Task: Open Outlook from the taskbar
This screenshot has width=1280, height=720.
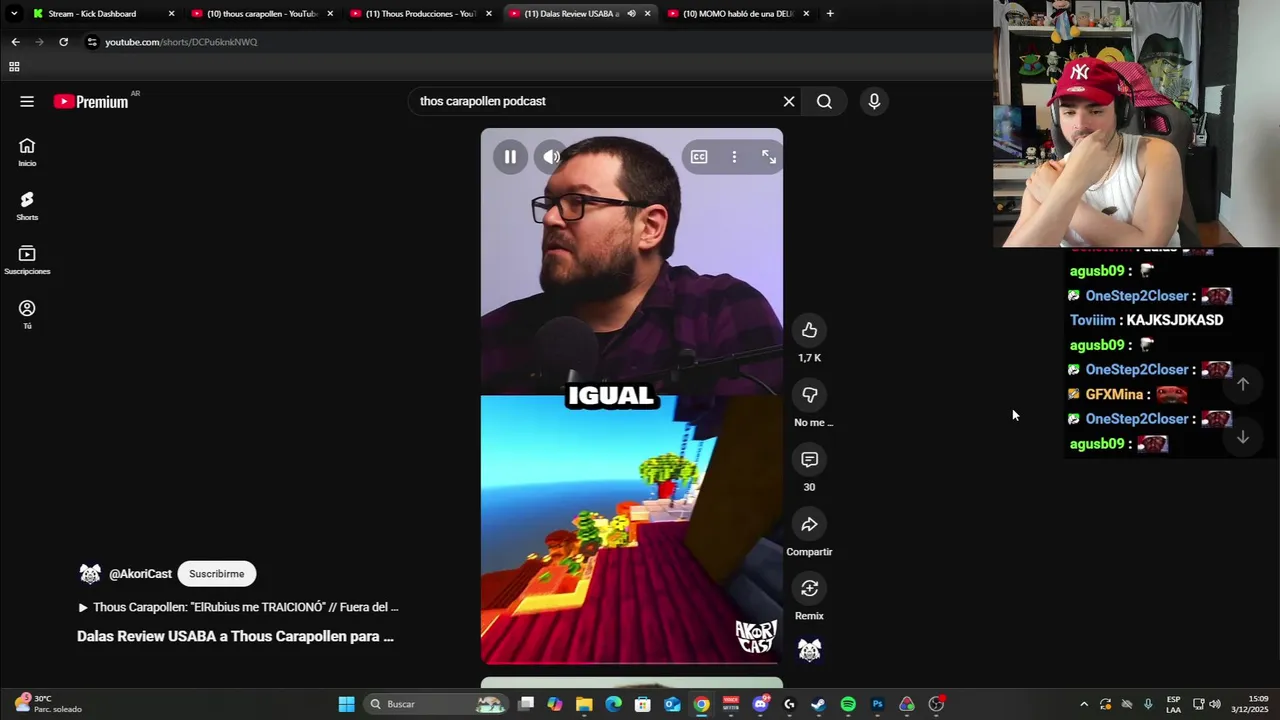Action: (672, 704)
